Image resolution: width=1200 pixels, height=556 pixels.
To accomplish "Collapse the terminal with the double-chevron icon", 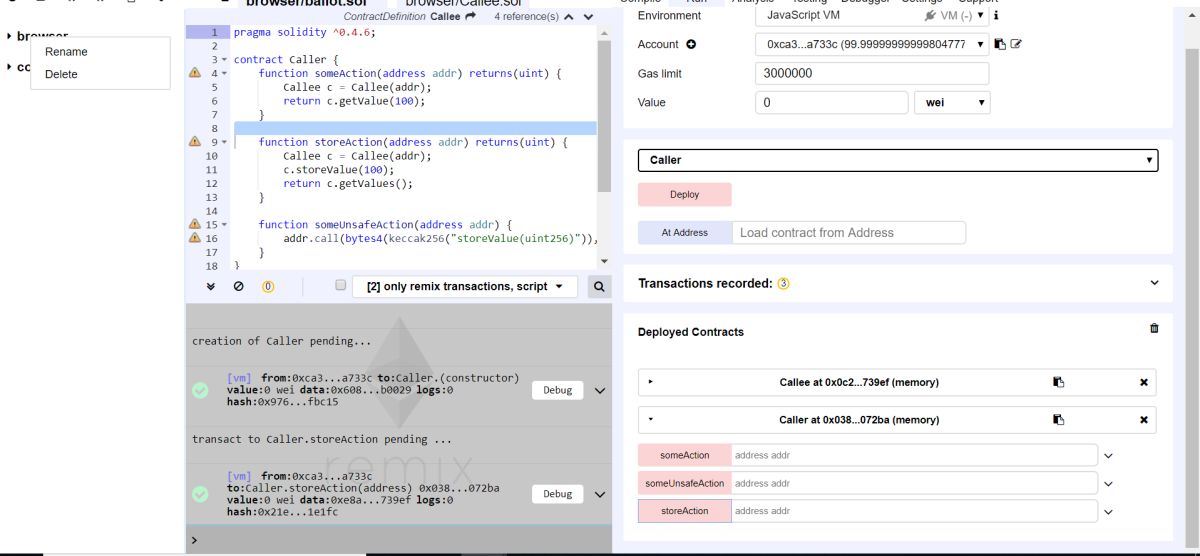I will coord(211,286).
